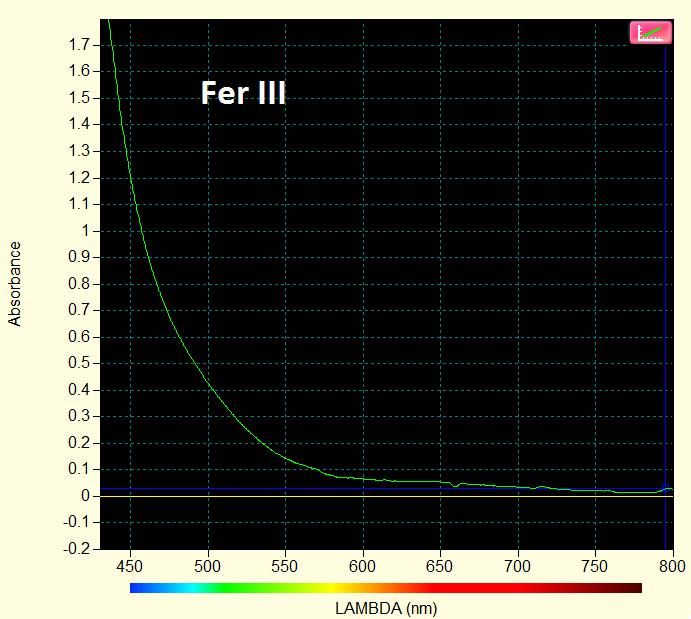
Task: Click the blue vertical cursor line near 795 nm
Action: coord(666,300)
